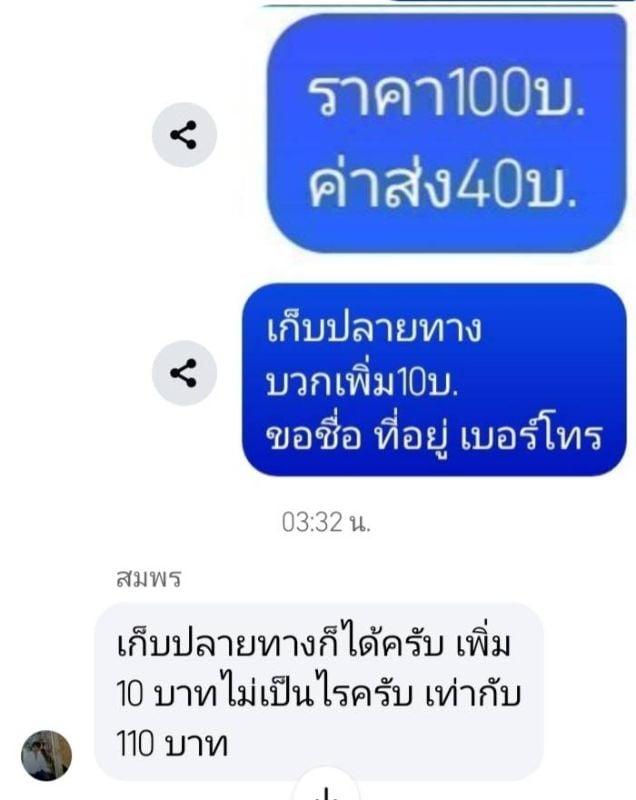The width and height of the screenshot is (636, 800).
Task: Click the word เพิ่ม in gray reply's first line
Action: 484,642
